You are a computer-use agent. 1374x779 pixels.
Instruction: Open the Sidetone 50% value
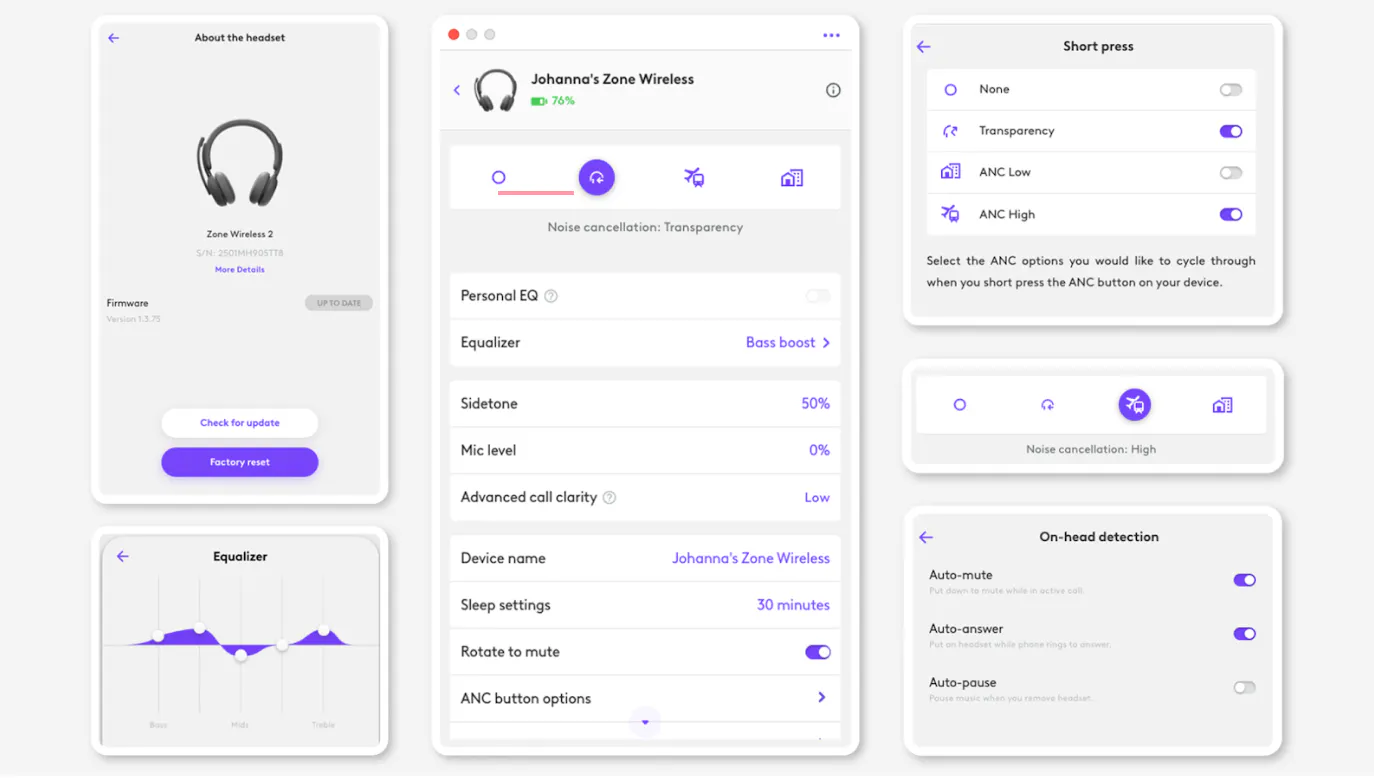(x=815, y=404)
